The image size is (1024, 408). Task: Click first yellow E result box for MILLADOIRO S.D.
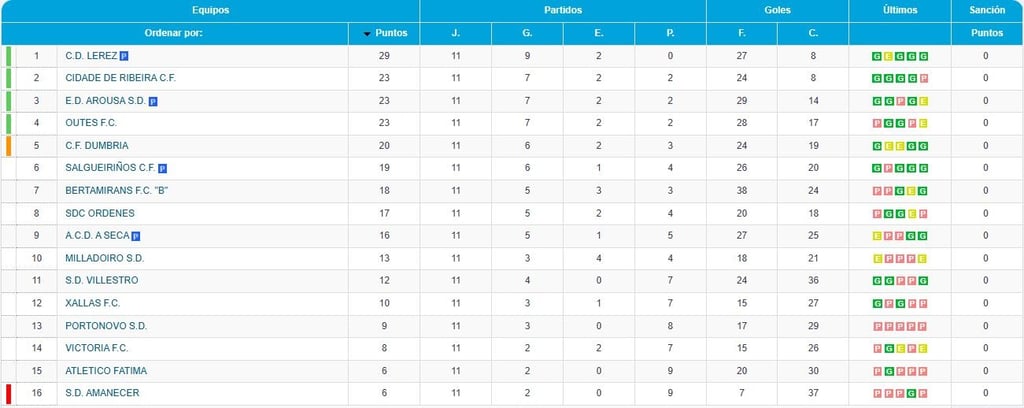[876, 259]
